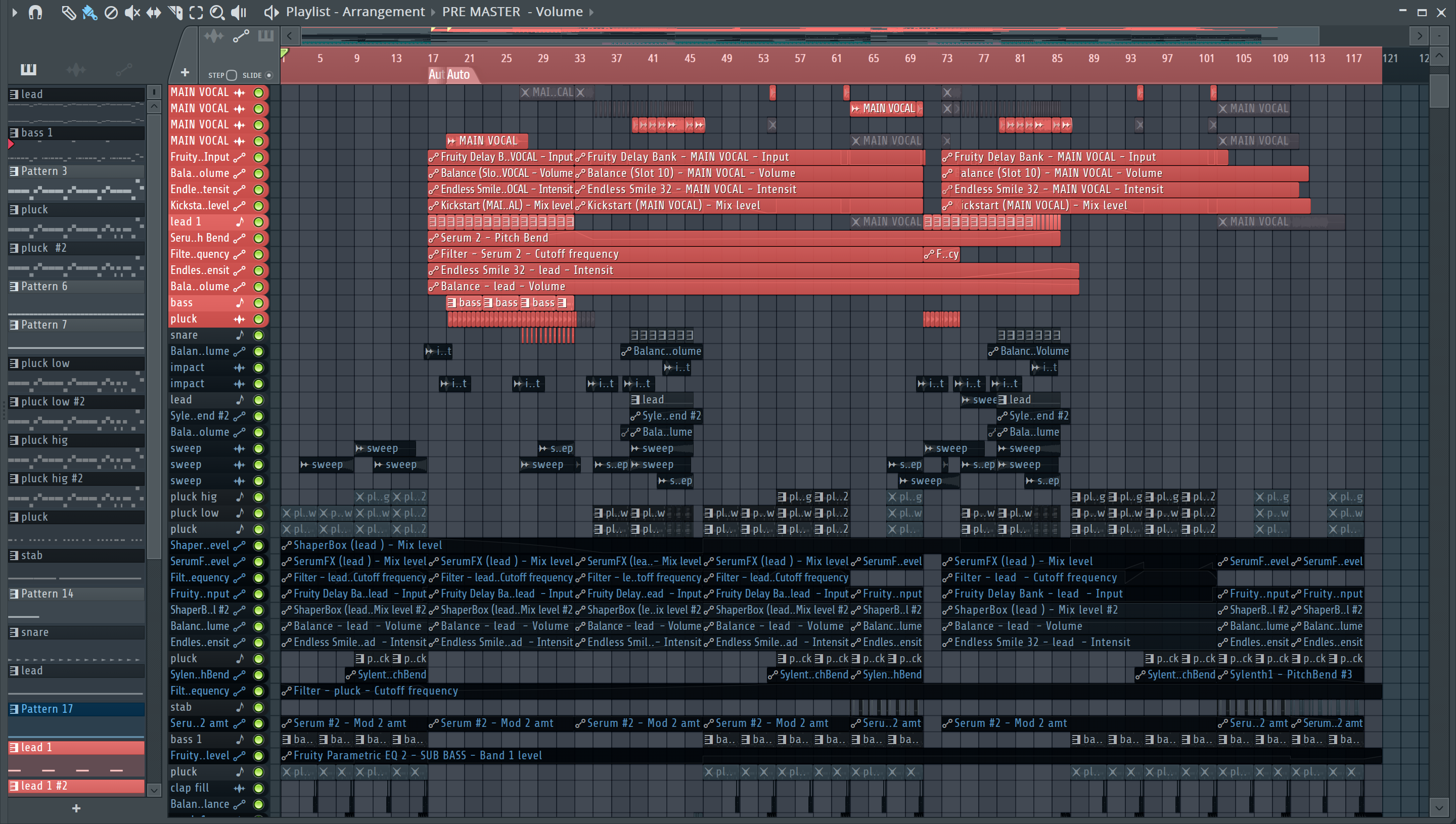Select the Playback speaker tool
The image size is (1456, 824).
point(239,12)
